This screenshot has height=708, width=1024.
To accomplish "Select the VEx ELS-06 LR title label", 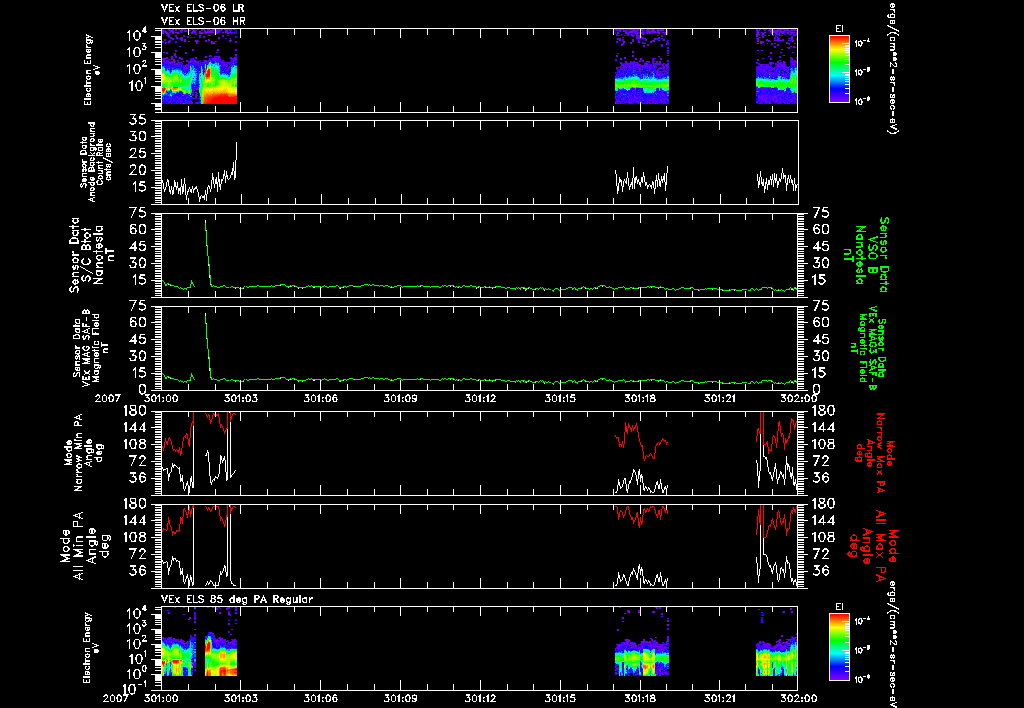I will click(203, 8).
